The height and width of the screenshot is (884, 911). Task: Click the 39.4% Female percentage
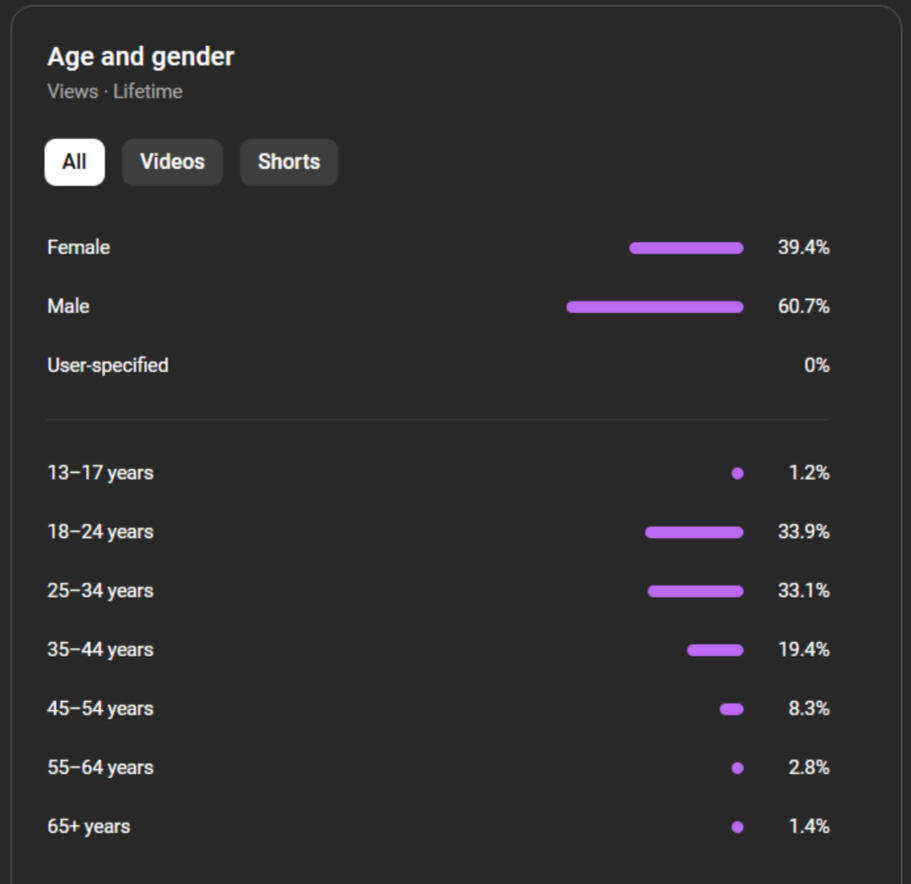pos(803,248)
